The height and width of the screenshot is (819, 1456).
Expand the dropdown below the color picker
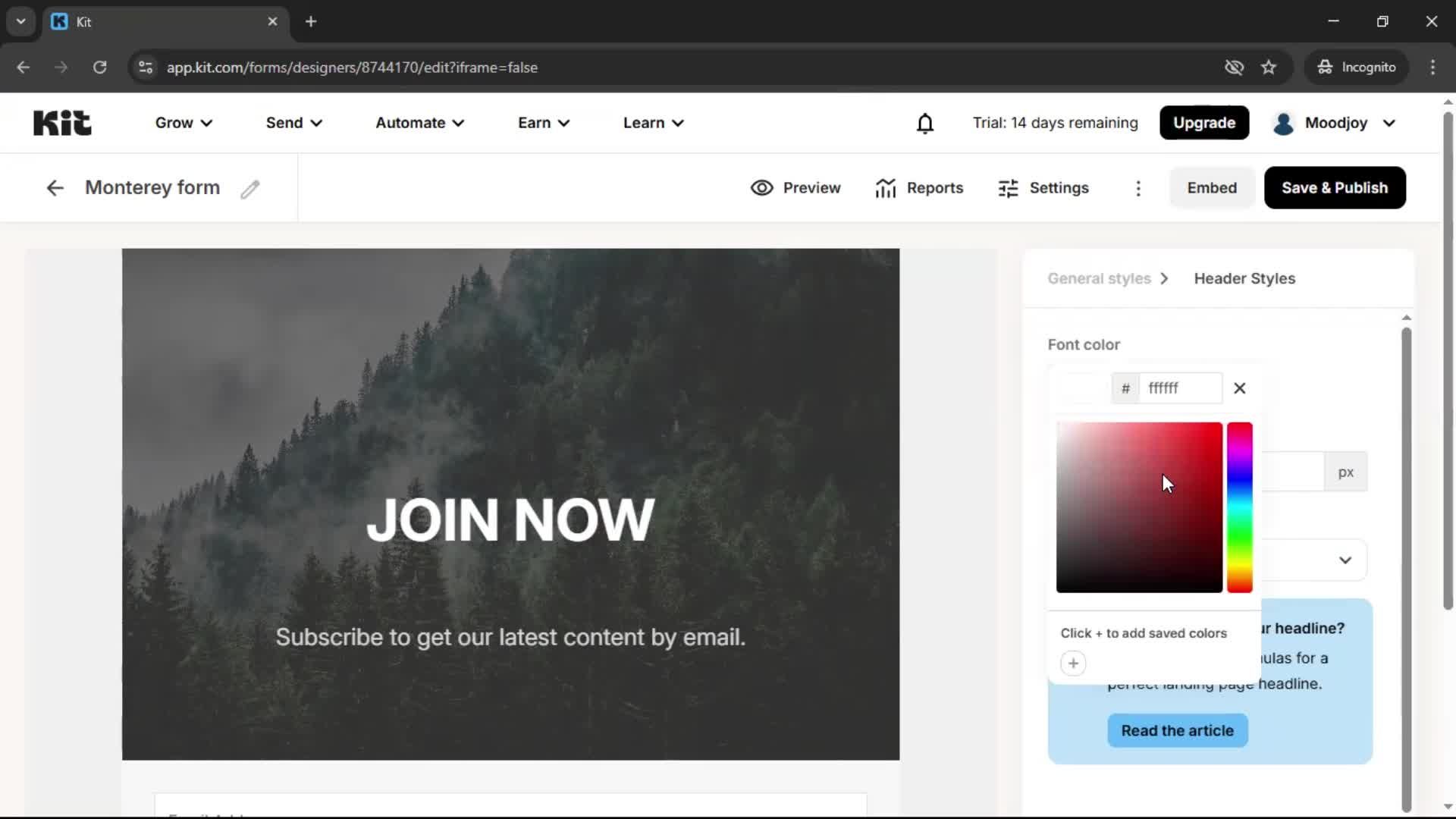[x=1345, y=560]
